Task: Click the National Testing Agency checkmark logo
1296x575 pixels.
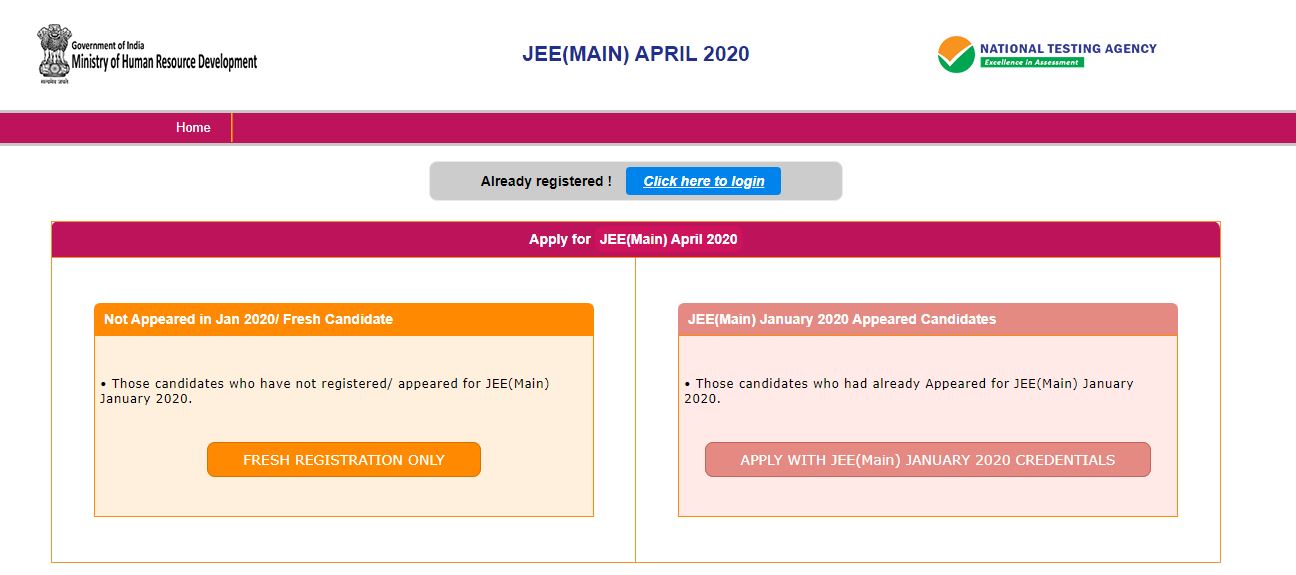Action: tap(955, 54)
